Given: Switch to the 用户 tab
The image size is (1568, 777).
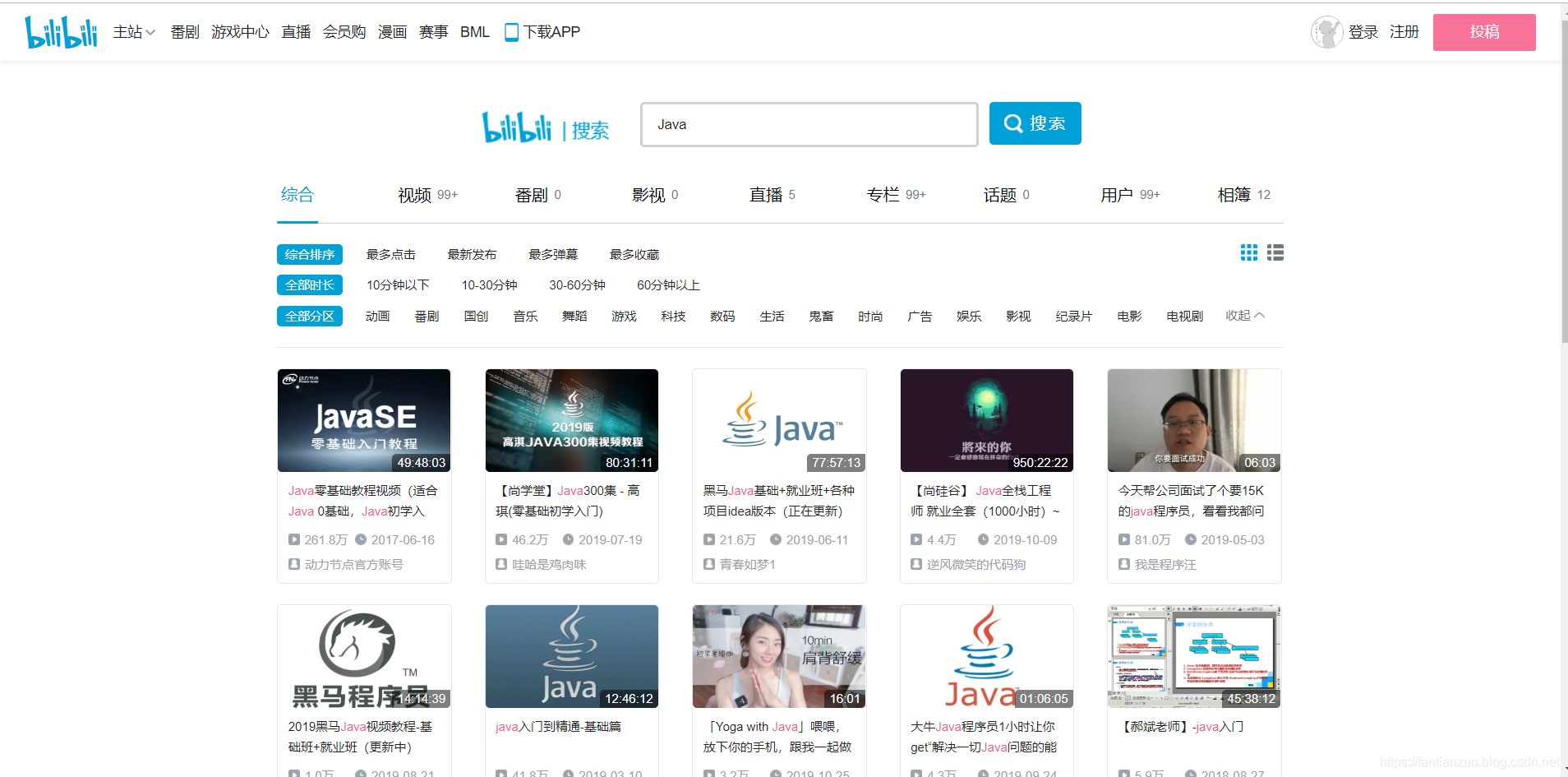Looking at the screenshot, I should (x=1130, y=195).
